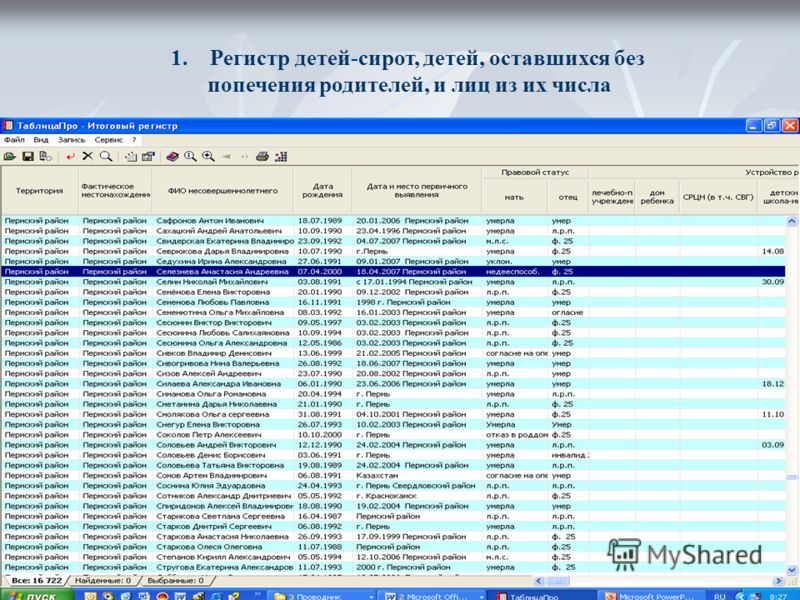The width and height of the screenshot is (800, 600).
Task: Click the save floppy disk icon
Action: click(x=28, y=157)
